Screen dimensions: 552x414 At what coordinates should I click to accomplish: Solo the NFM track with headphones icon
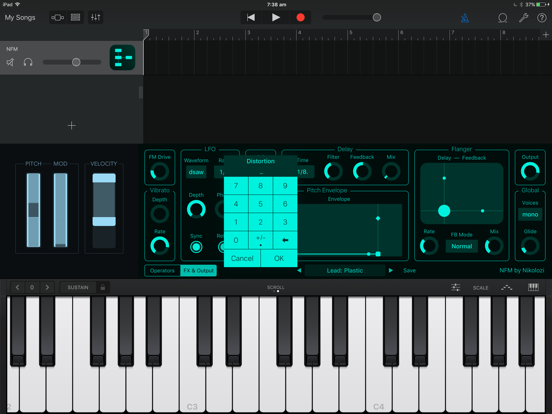[28, 62]
